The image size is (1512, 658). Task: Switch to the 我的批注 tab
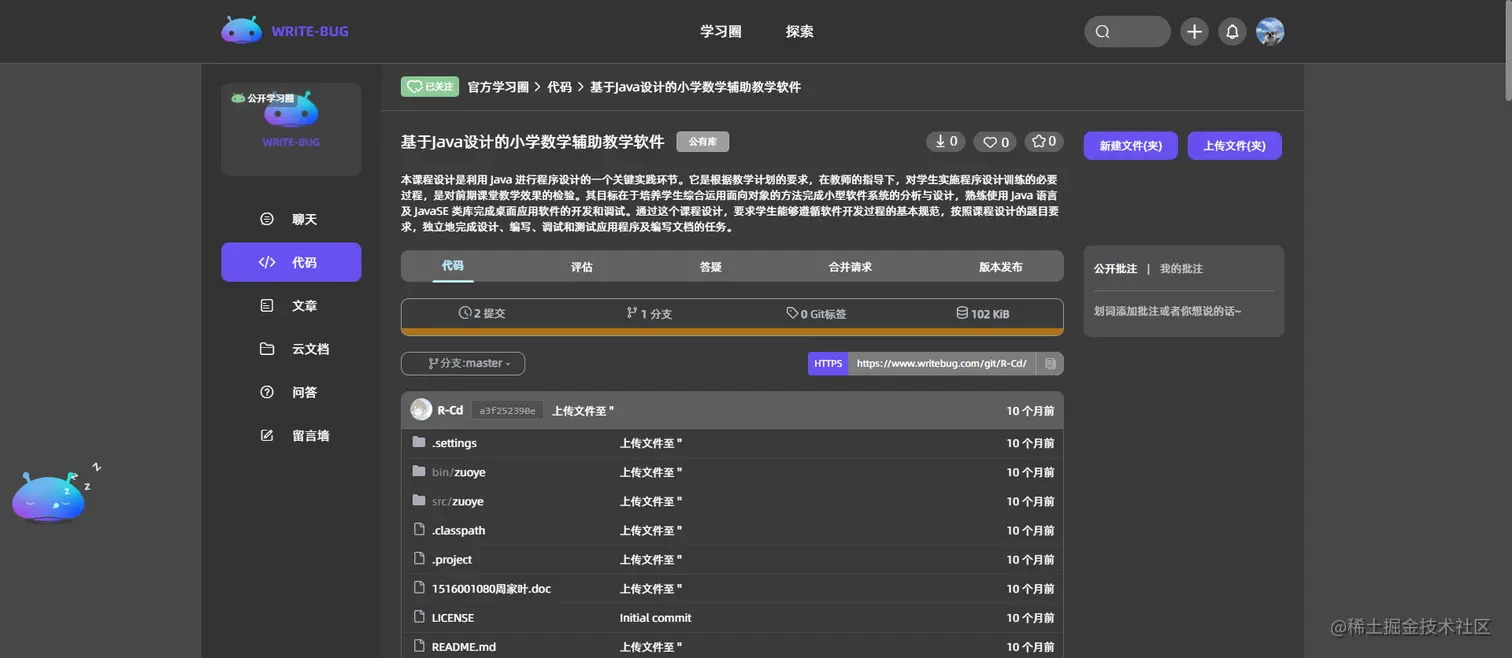(1181, 269)
